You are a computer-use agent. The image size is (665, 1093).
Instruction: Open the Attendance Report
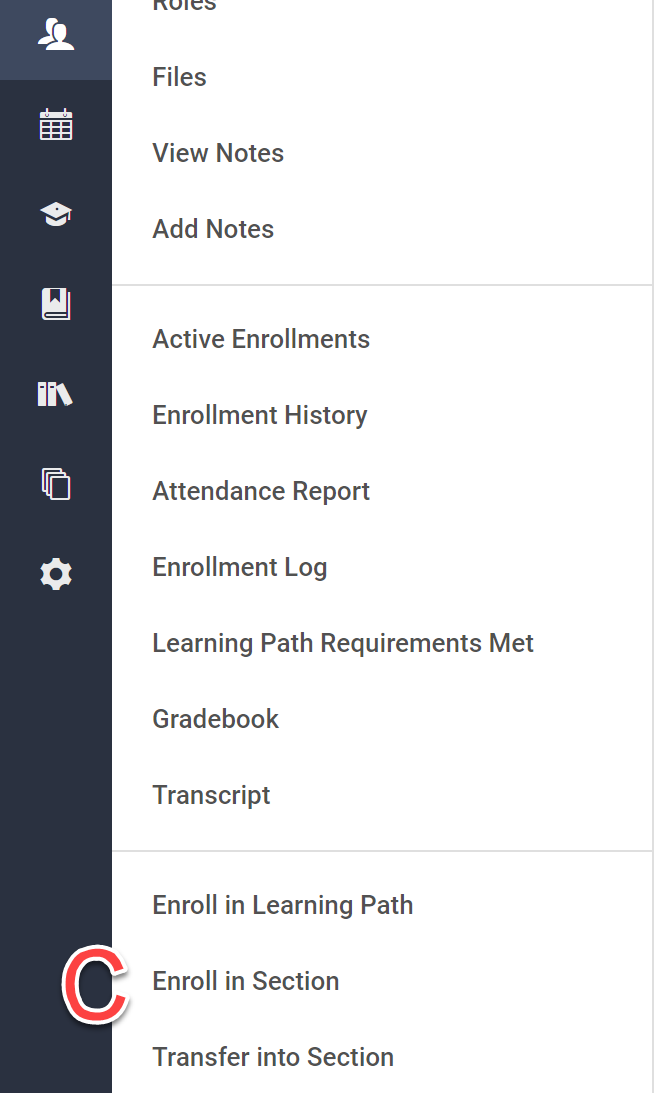(261, 491)
